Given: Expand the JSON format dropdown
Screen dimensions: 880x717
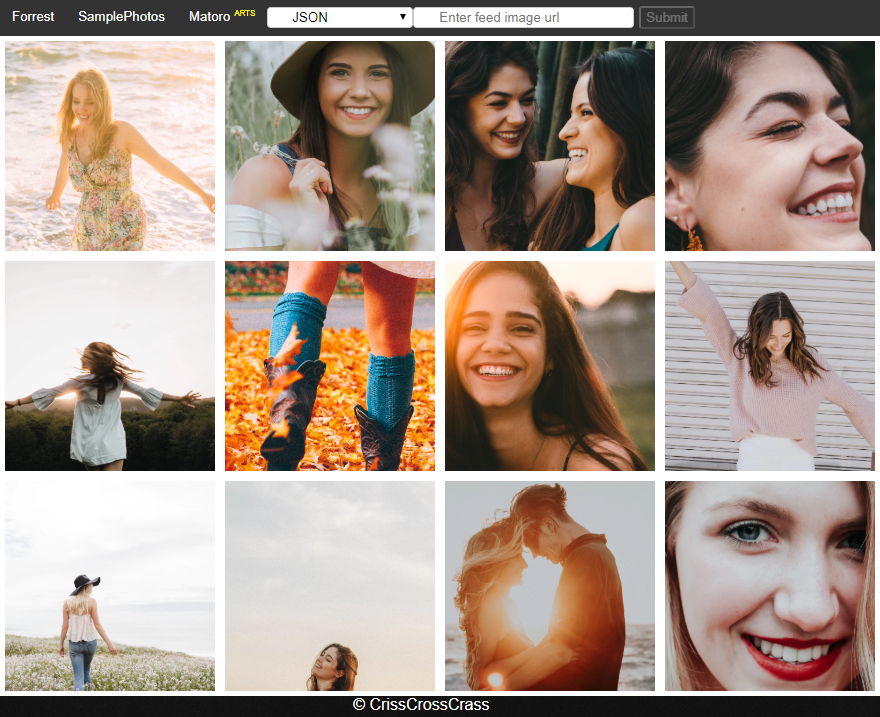Looking at the screenshot, I should pyautogui.click(x=340, y=17).
